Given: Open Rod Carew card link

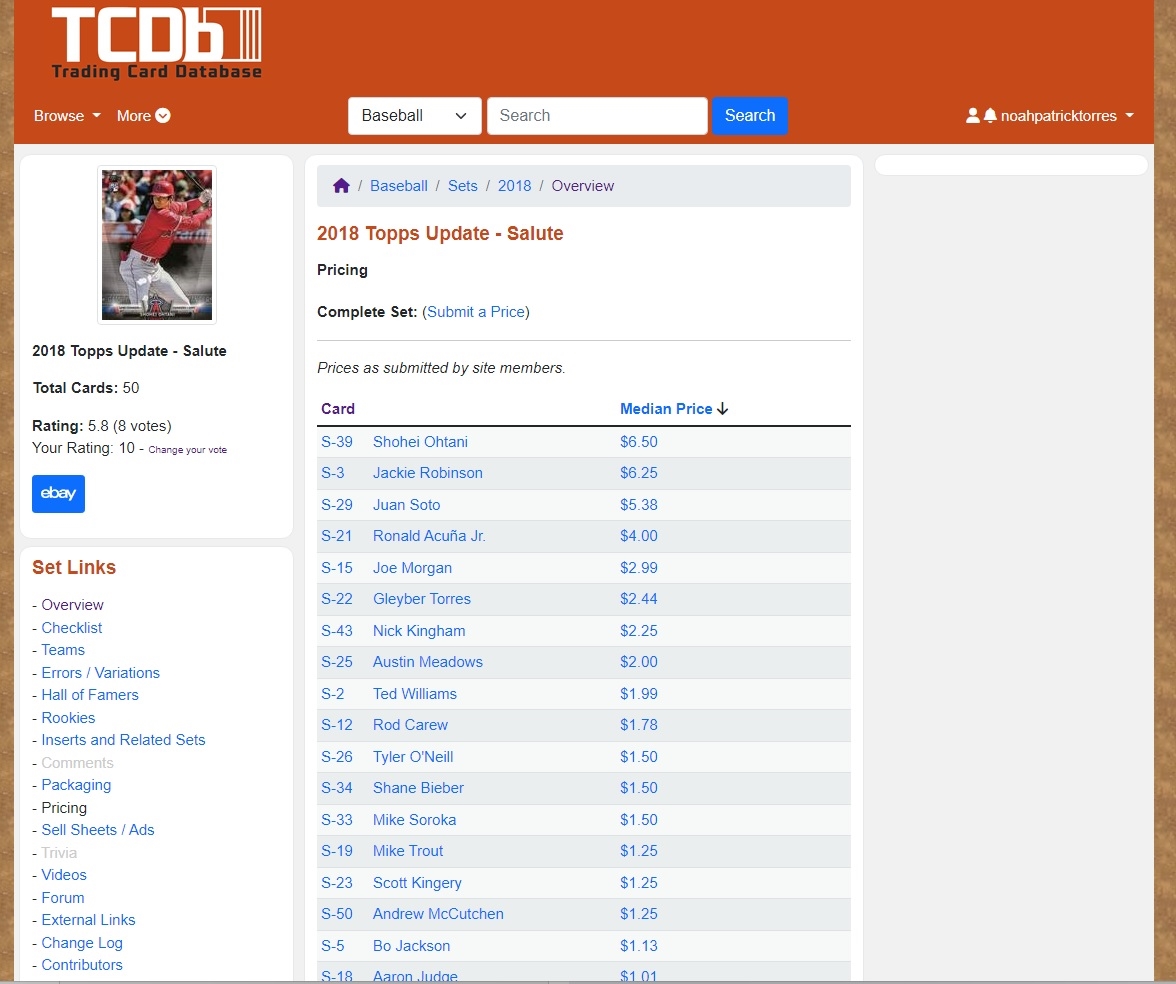Looking at the screenshot, I should pyautogui.click(x=410, y=725).
